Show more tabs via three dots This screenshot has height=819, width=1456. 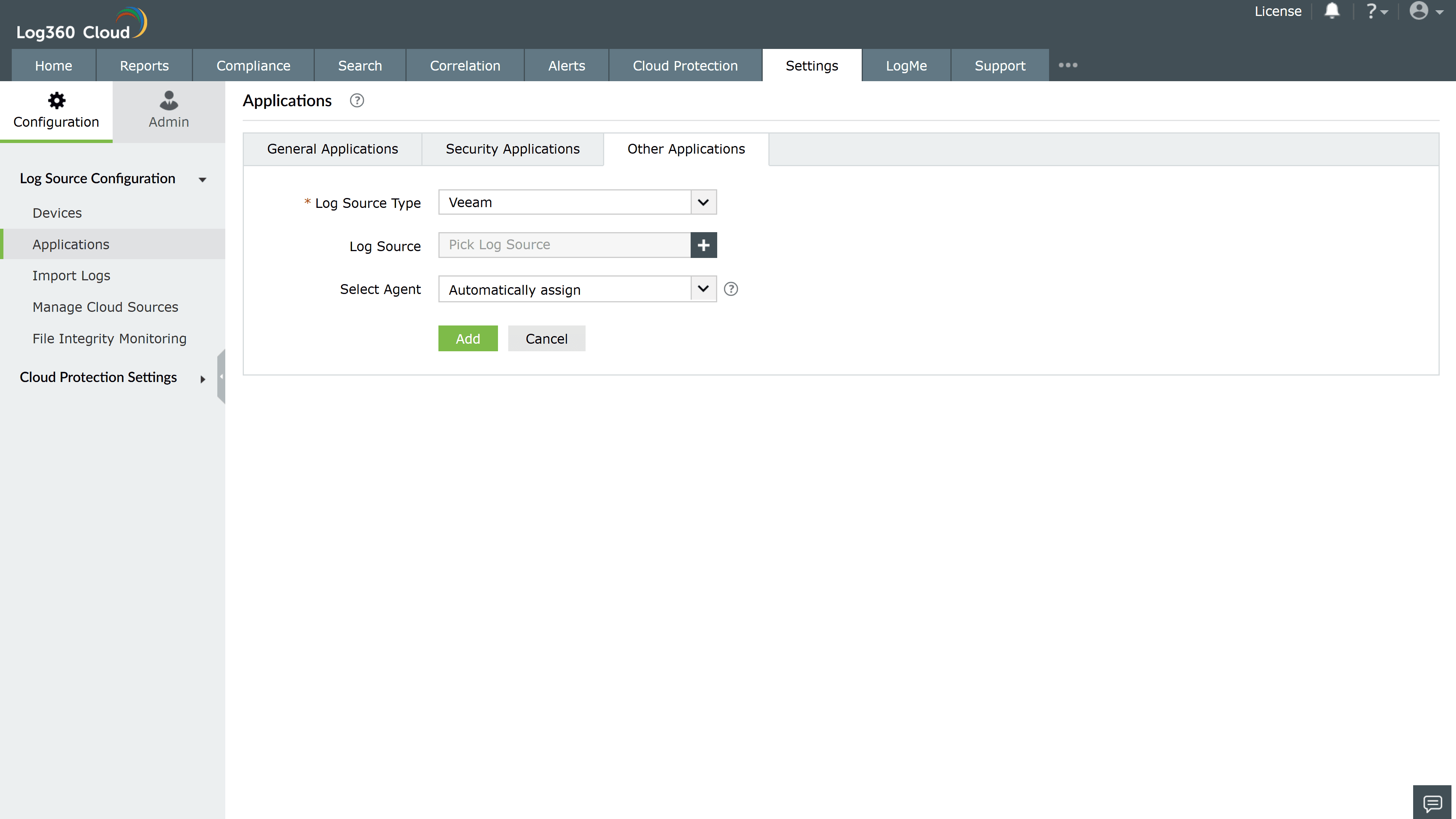pos(1068,66)
